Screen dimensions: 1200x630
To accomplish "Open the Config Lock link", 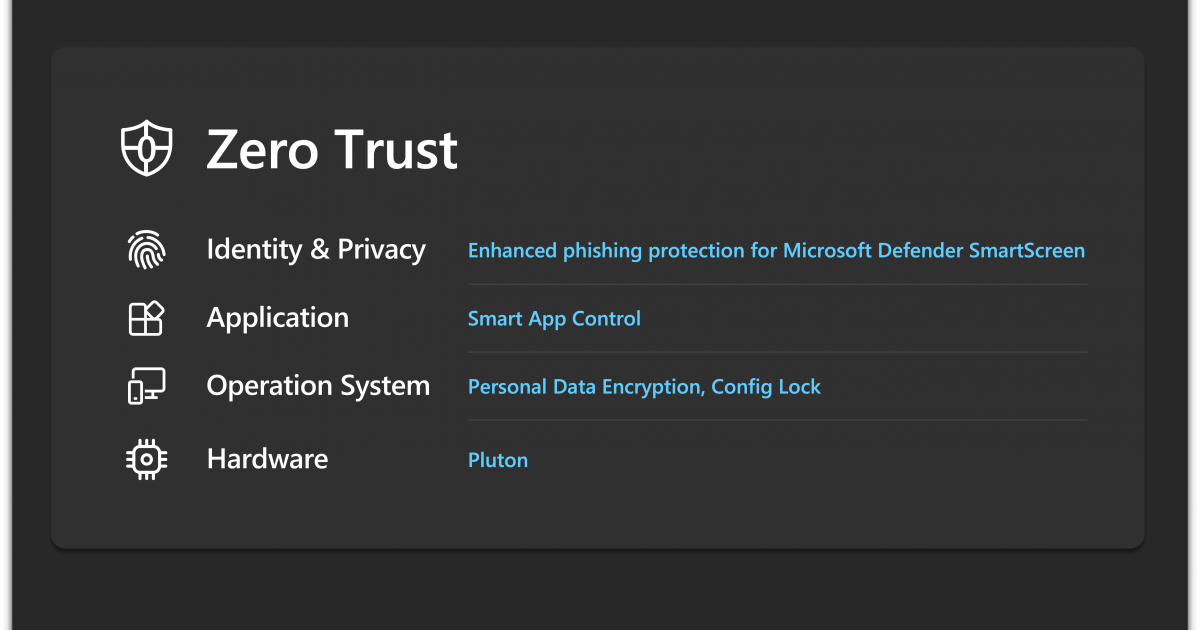I will pos(766,387).
